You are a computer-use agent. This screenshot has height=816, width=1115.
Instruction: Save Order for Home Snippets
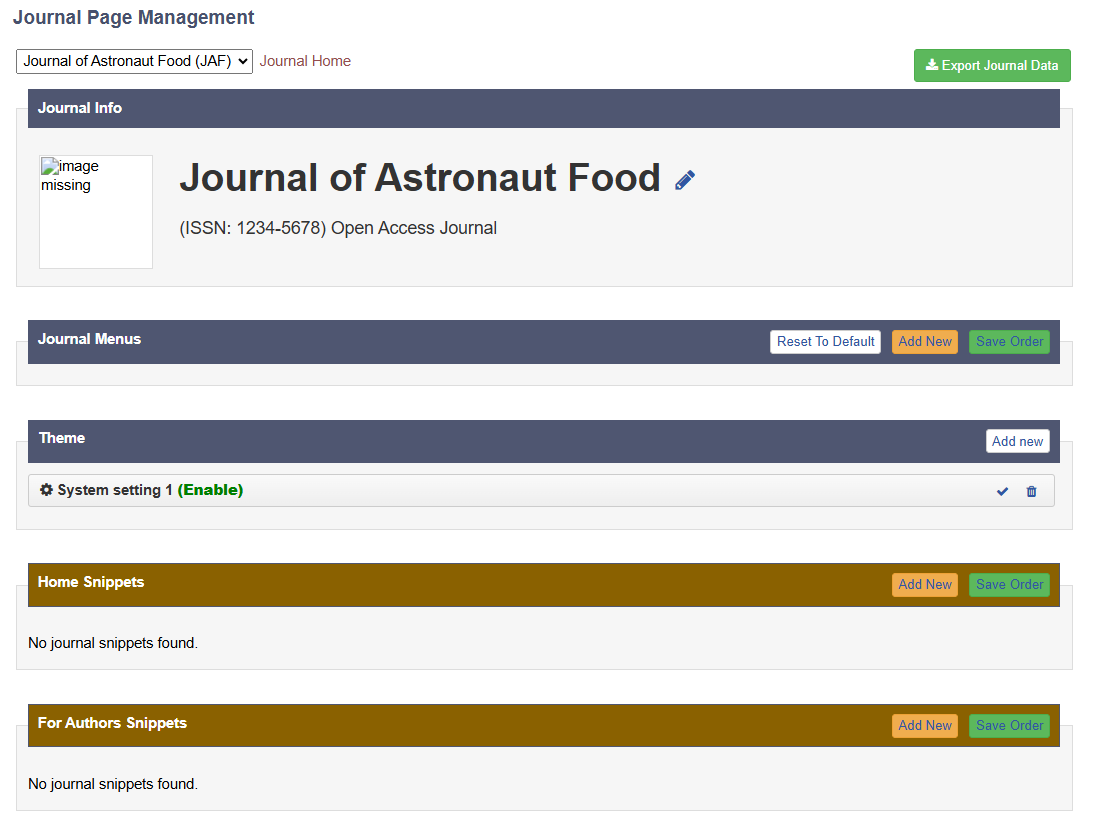(x=1009, y=585)
